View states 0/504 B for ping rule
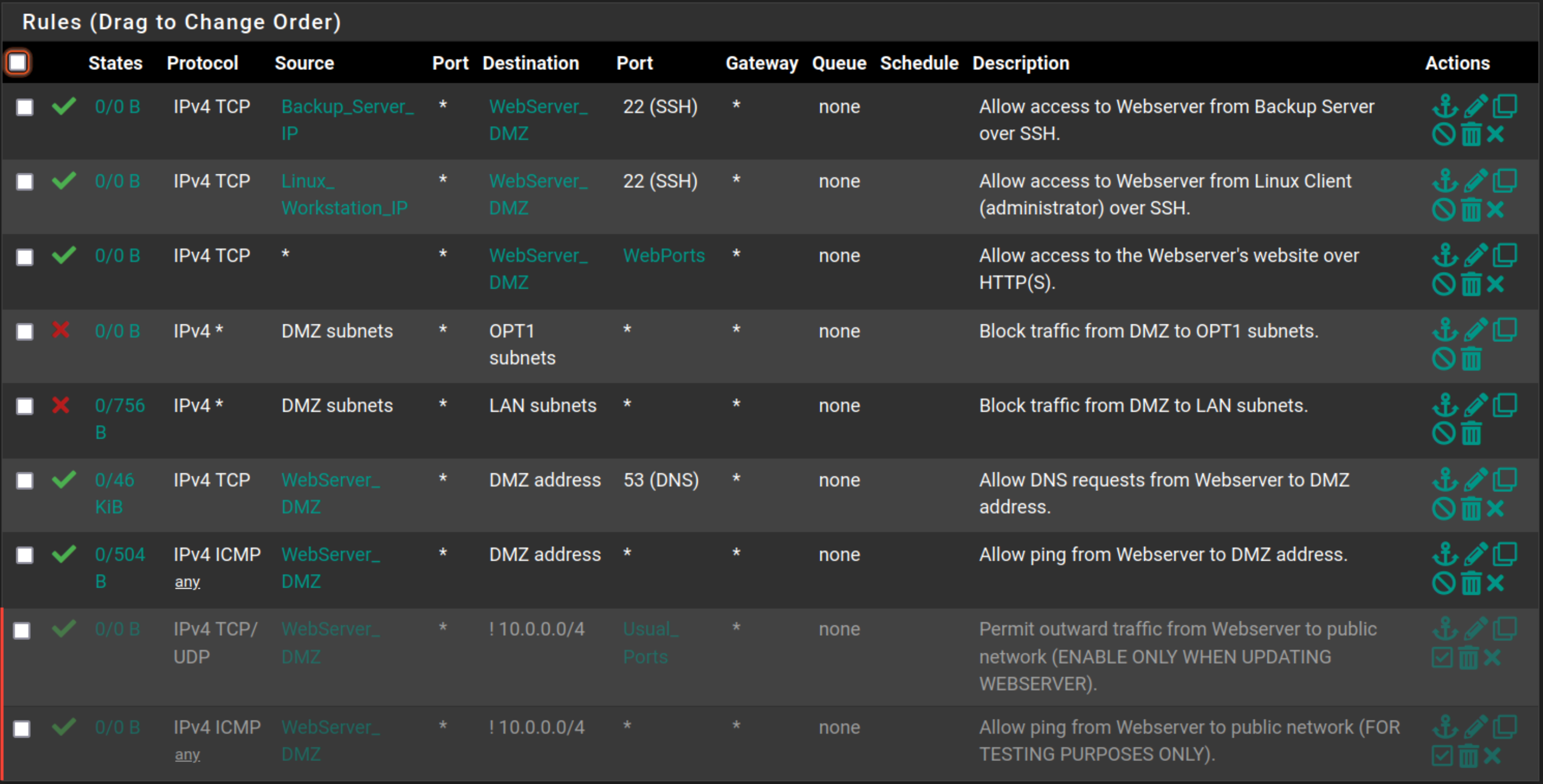Viewport: 1543px width, 784px height. [x=120, y=568]
